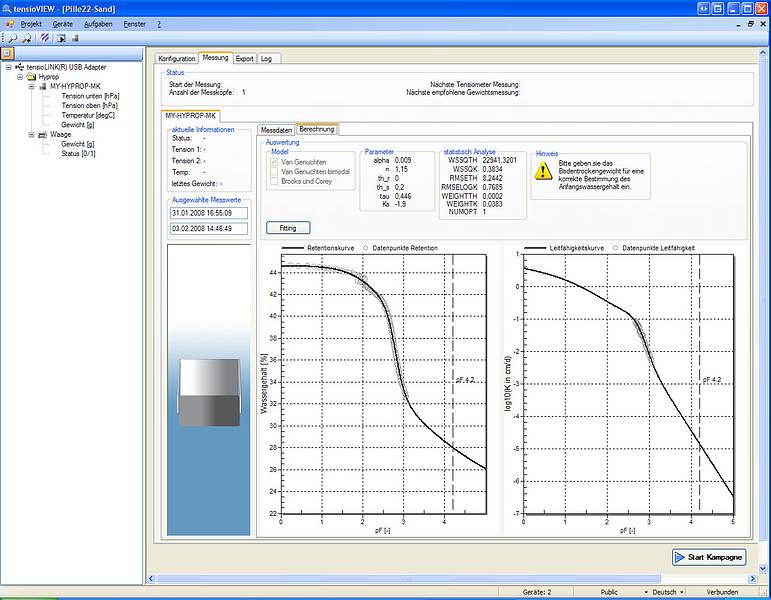The image size is (771, 600).
Task: Click the Hyprop folder icon in the tree
Action: (31, 77)
